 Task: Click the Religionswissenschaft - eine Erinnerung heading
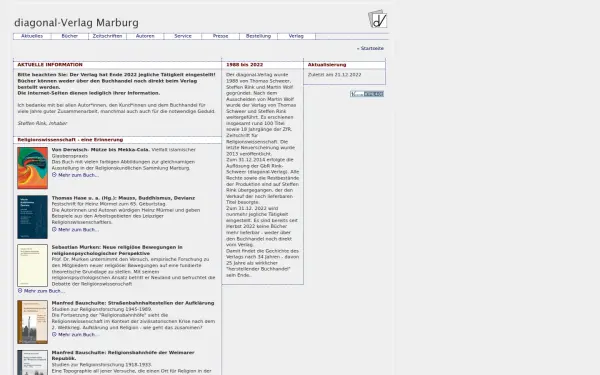(x=70, y=140)
